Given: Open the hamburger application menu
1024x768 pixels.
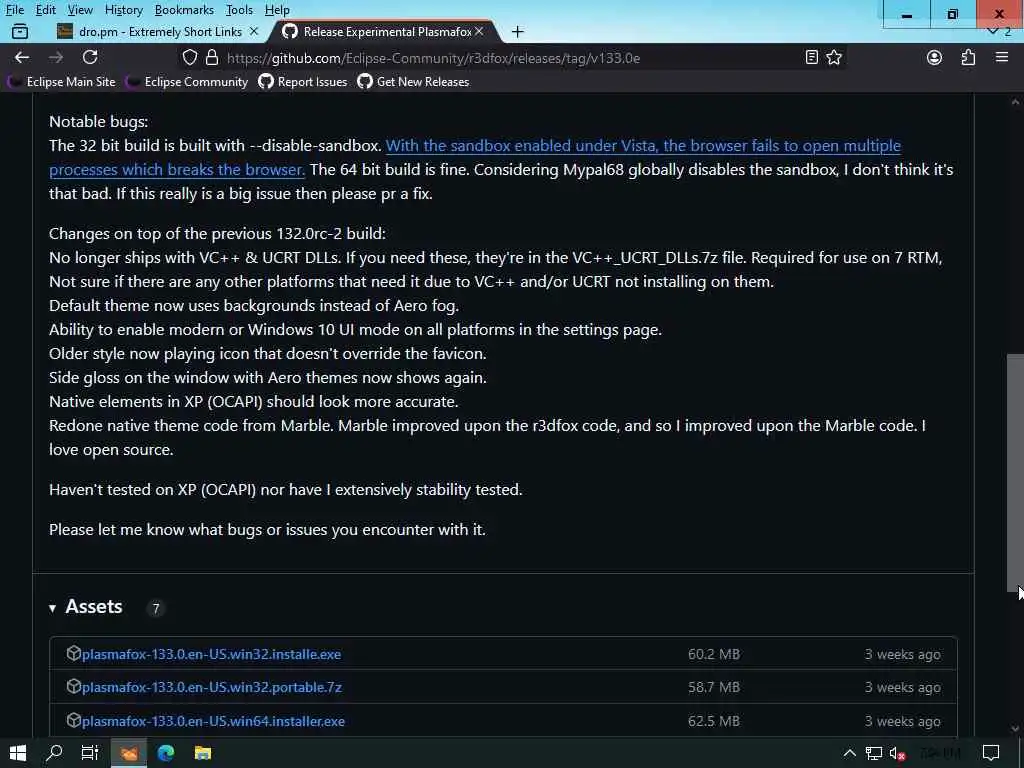Looking at the screenshot, I should coord(1002,57).
